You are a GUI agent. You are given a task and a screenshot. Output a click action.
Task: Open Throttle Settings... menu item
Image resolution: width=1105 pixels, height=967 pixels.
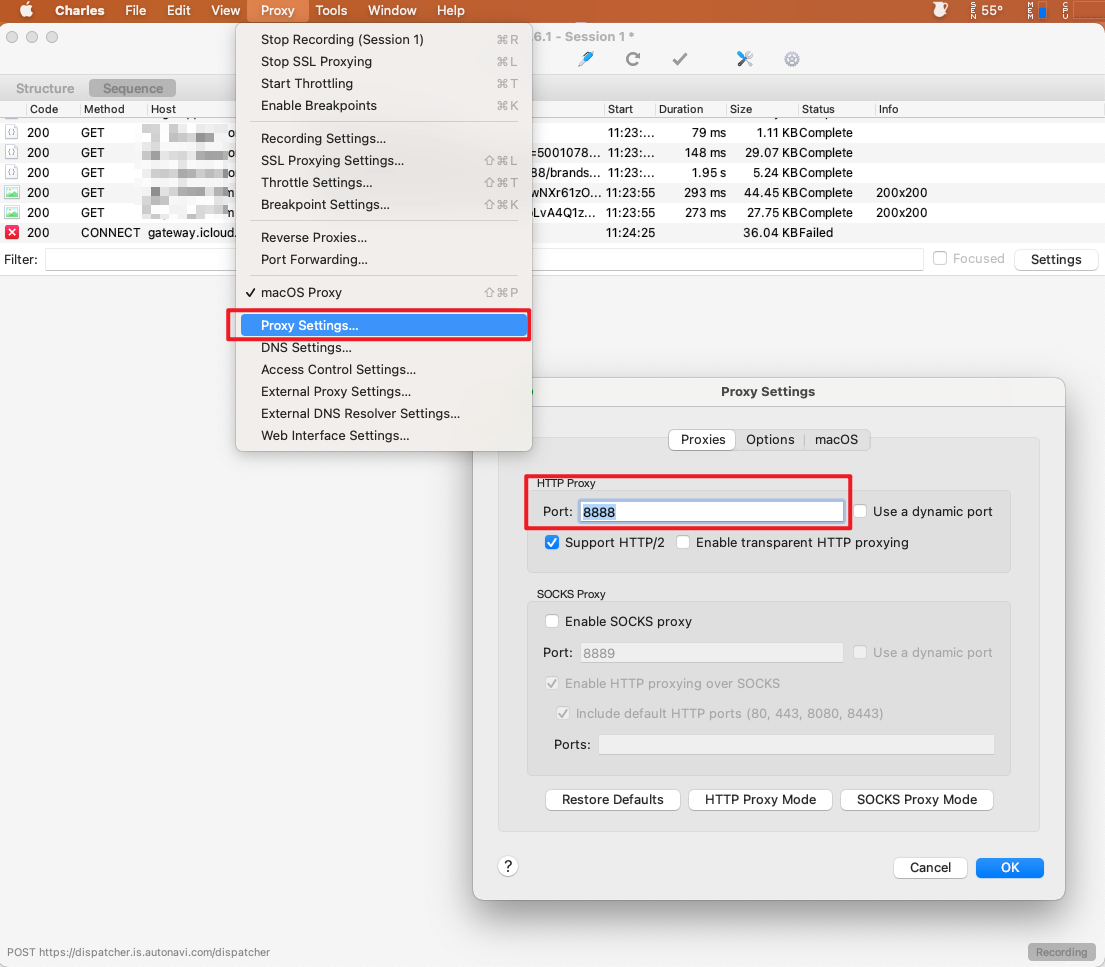coord(383,183)
